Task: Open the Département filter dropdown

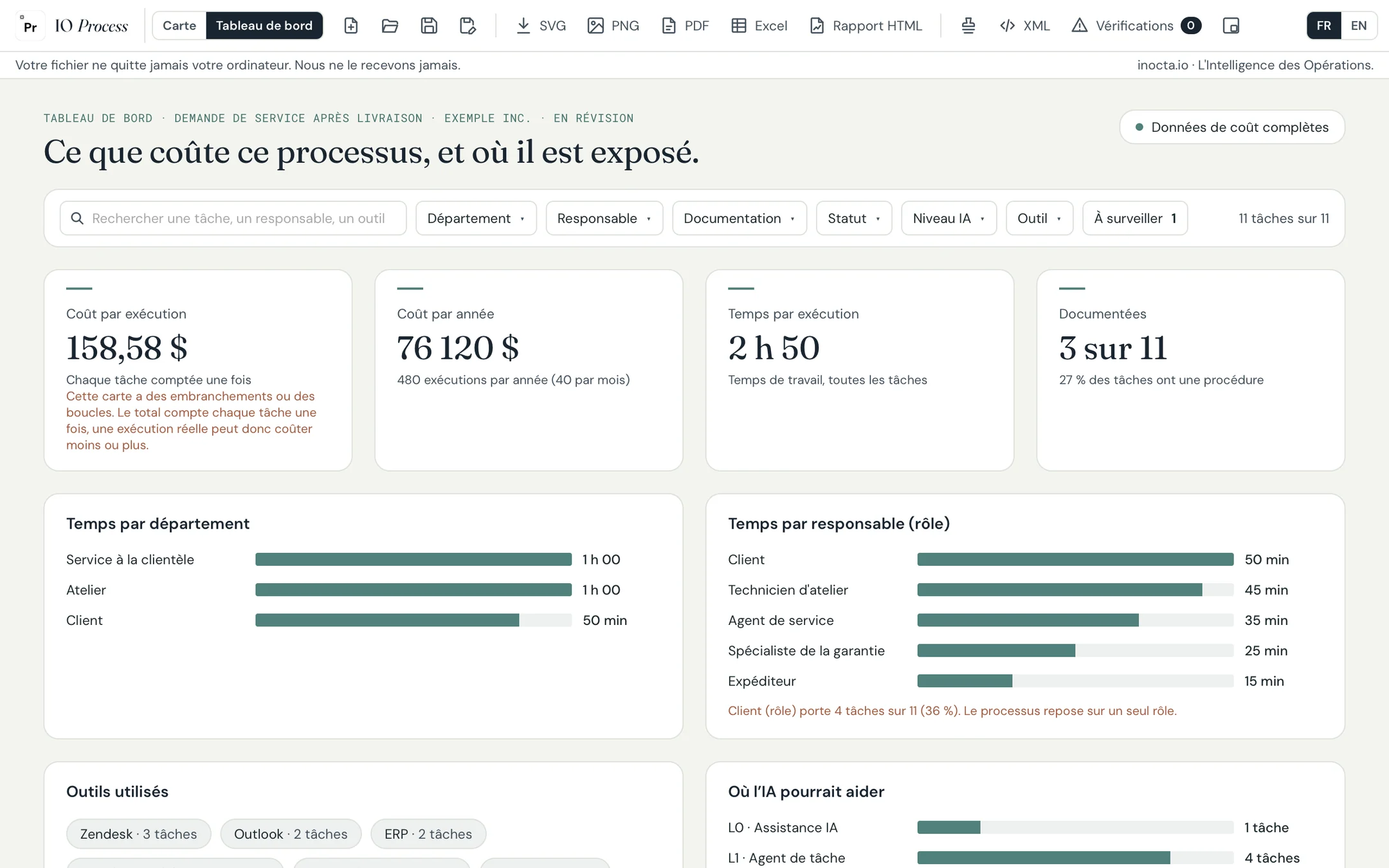Action: click(x=476, y=219)
